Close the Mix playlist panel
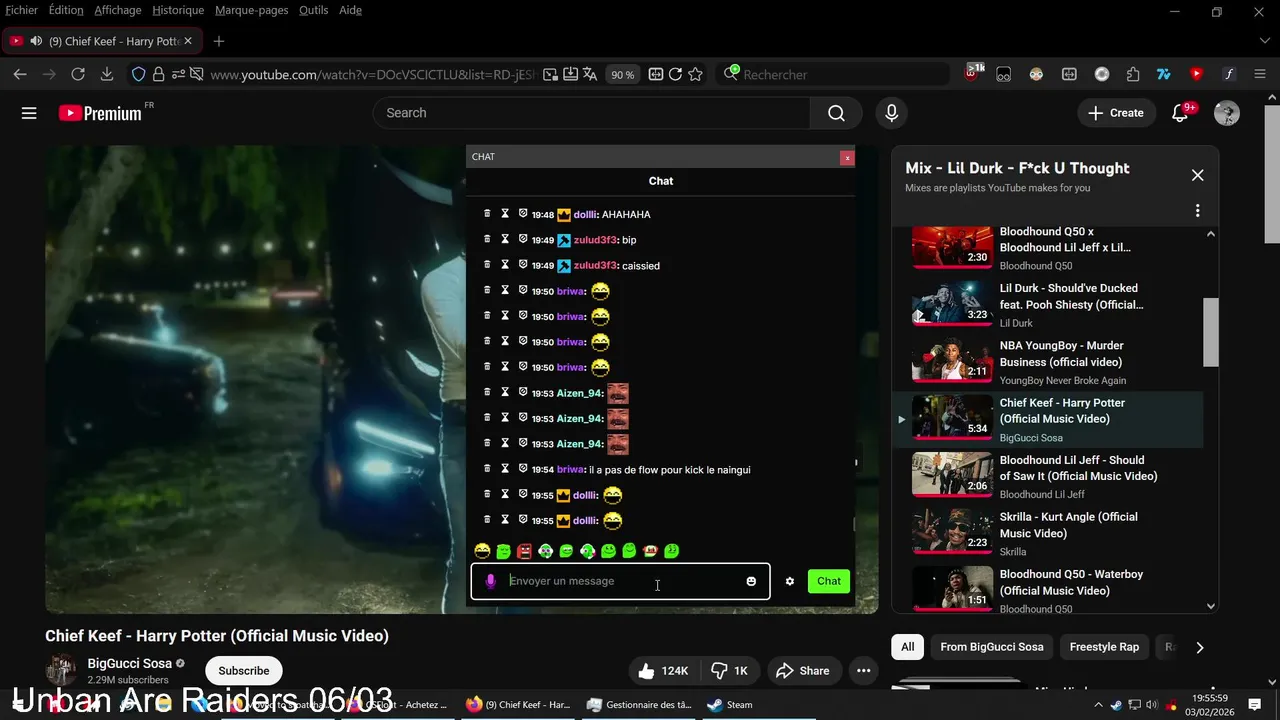 [1197, 175]
